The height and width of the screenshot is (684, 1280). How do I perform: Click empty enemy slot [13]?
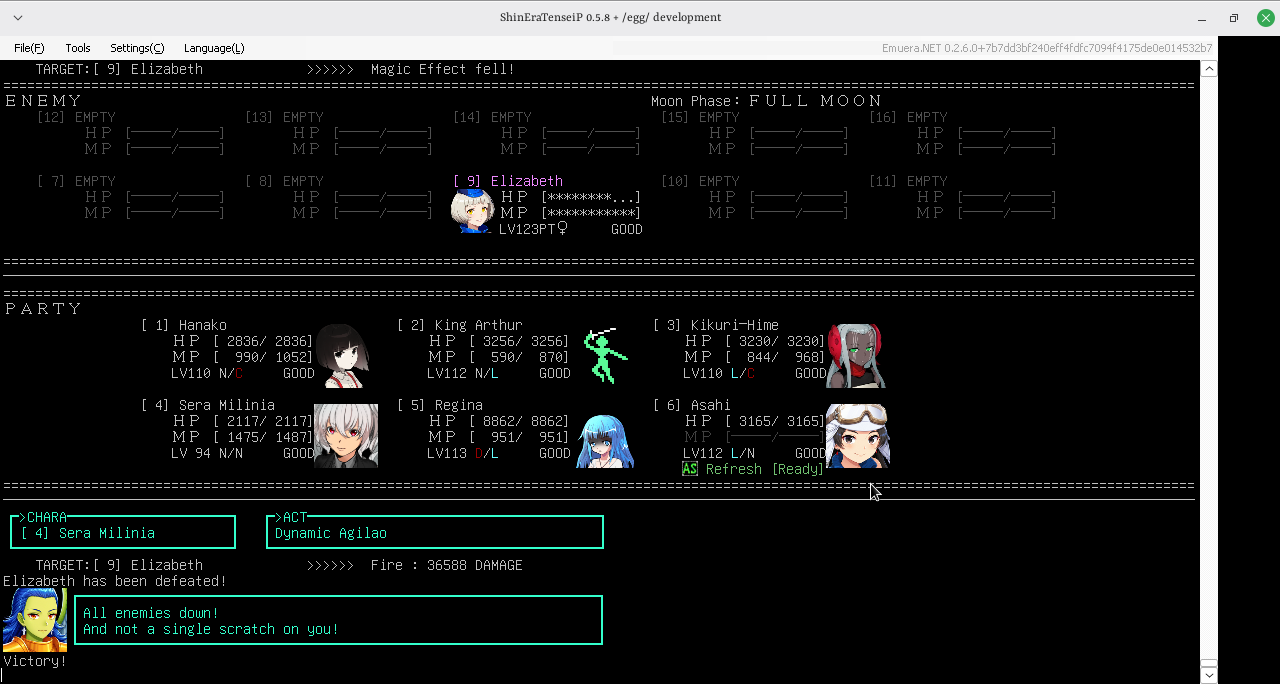[284, 117]
